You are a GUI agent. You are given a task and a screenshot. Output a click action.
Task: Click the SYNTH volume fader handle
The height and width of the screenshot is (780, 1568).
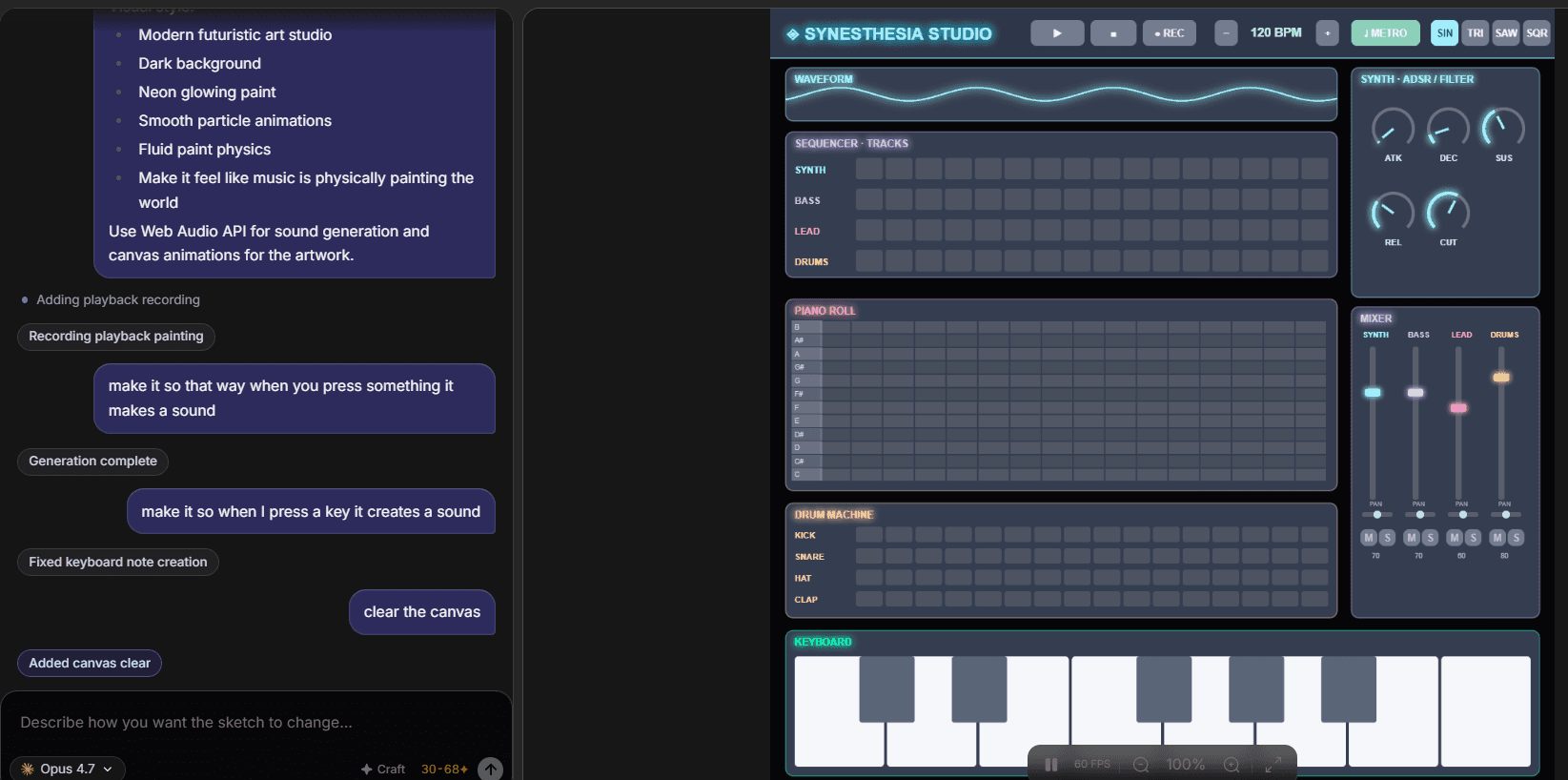click(x=1373, y=393)
